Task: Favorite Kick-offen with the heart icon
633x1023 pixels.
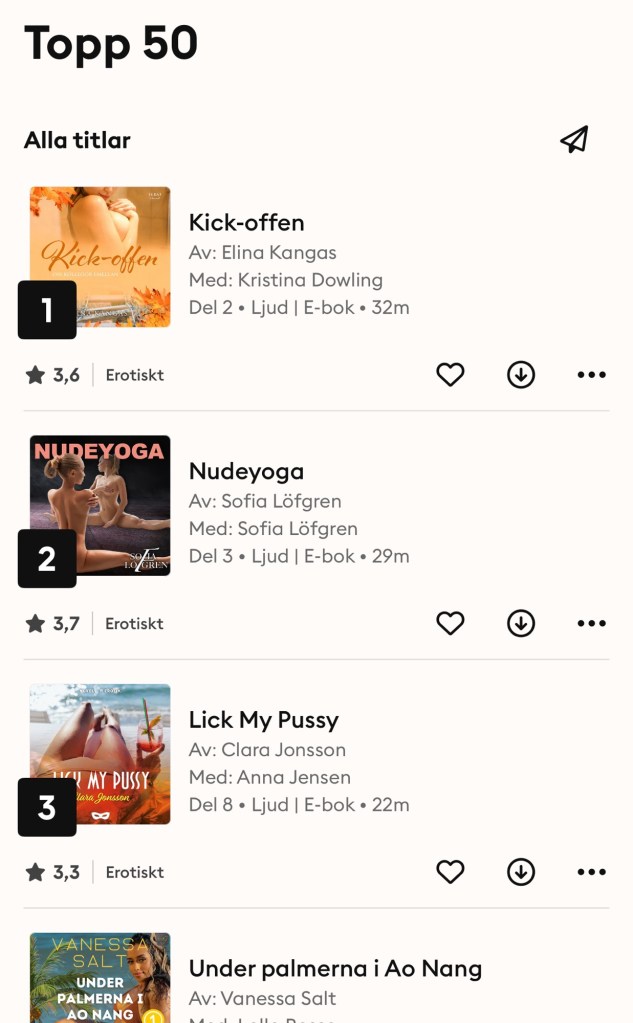Action: click(x=450, y=375)
